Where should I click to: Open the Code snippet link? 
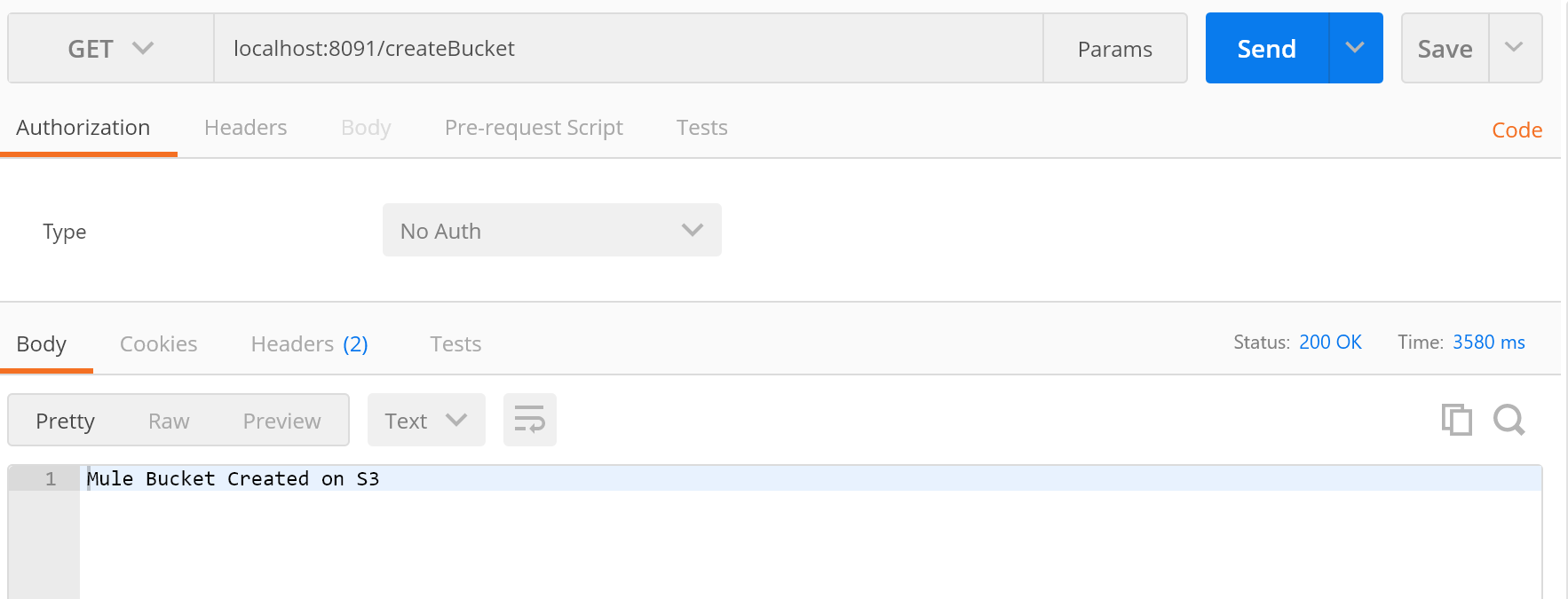coord(1517,130)
